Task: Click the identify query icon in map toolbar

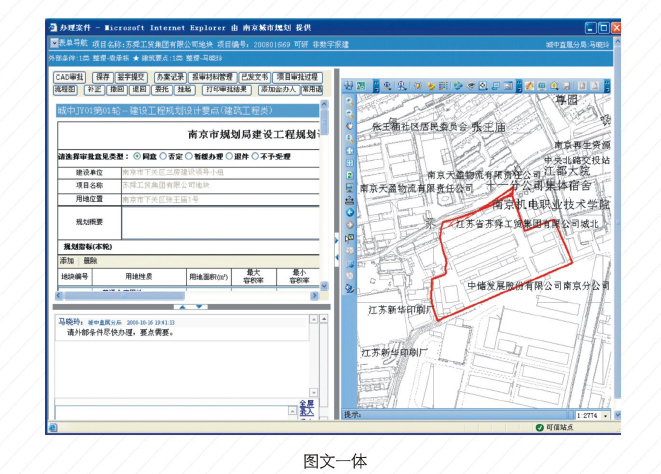Action: (387, 86)
